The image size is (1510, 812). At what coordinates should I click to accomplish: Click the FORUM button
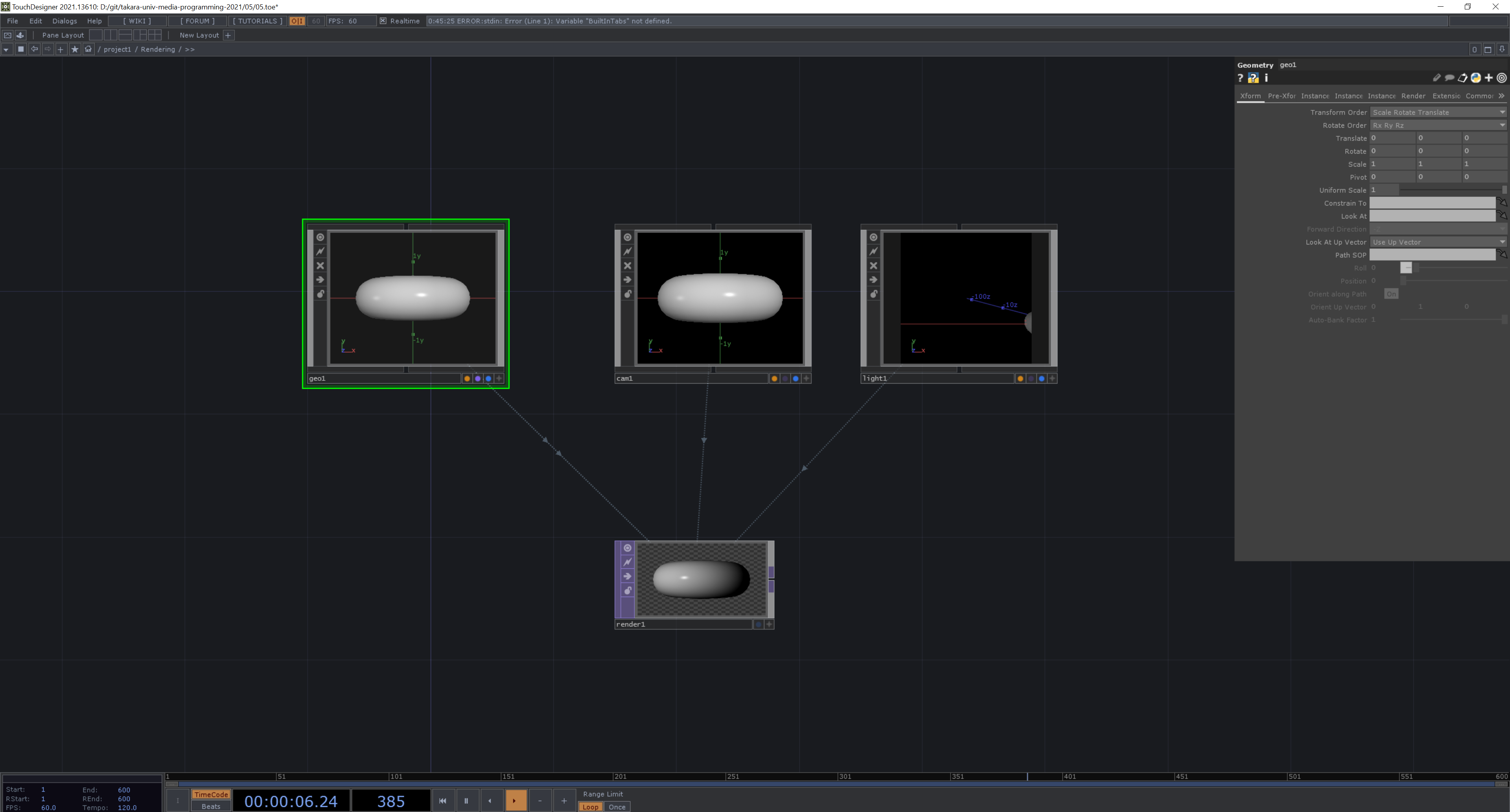[197, 21]
